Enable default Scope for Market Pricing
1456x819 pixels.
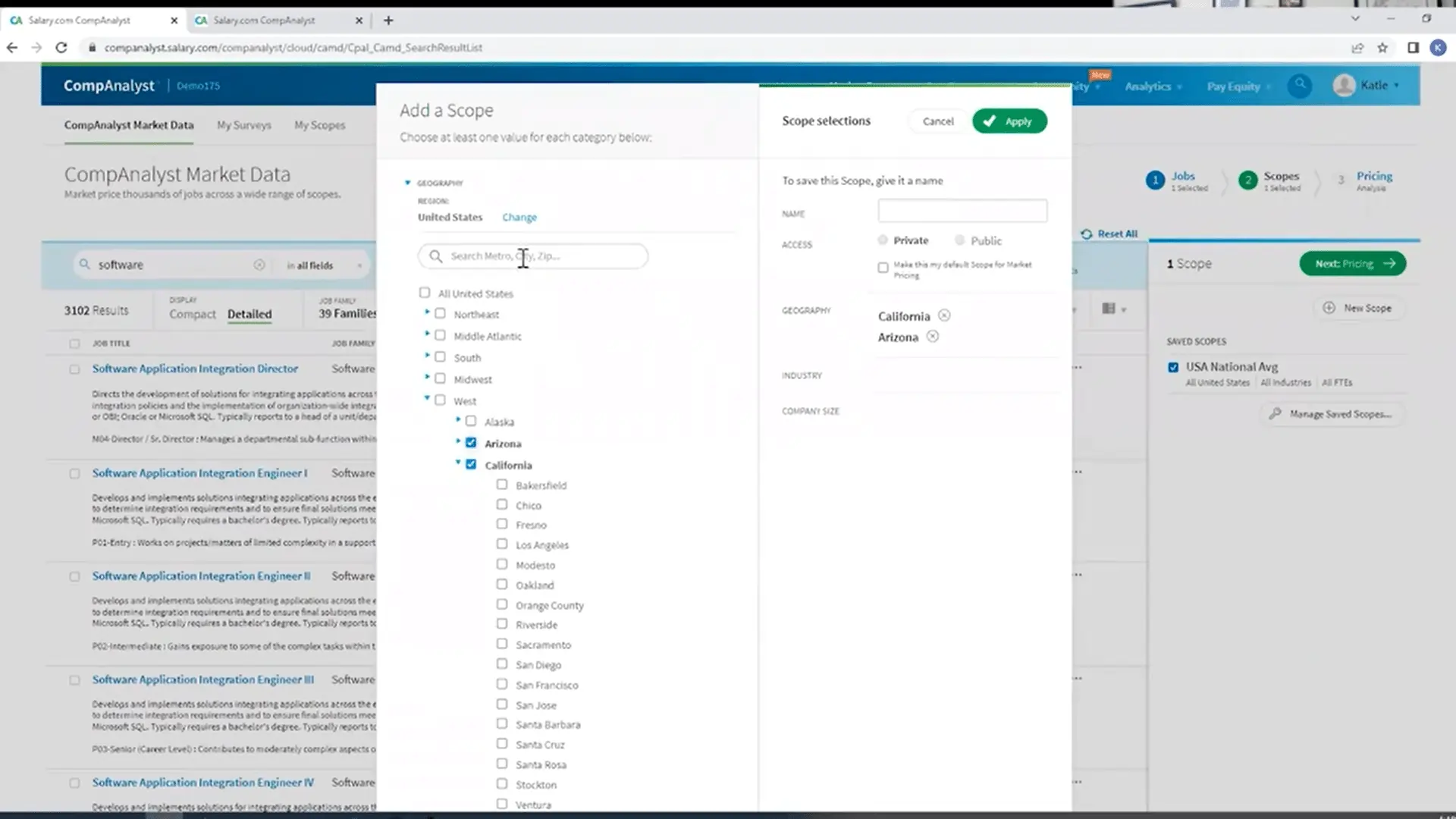pyautogui.click(x=883, y=268)
